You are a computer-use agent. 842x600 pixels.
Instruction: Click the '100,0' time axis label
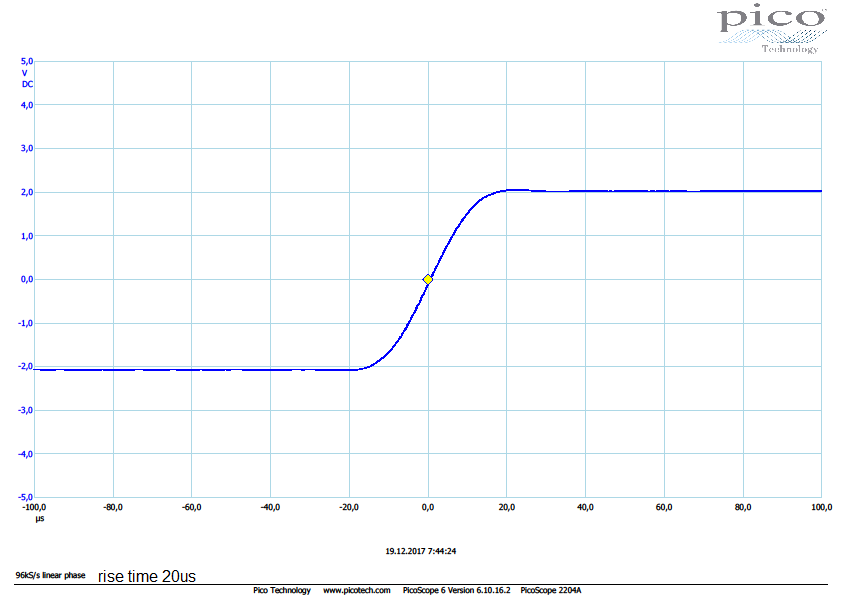[x=822, y=508]
